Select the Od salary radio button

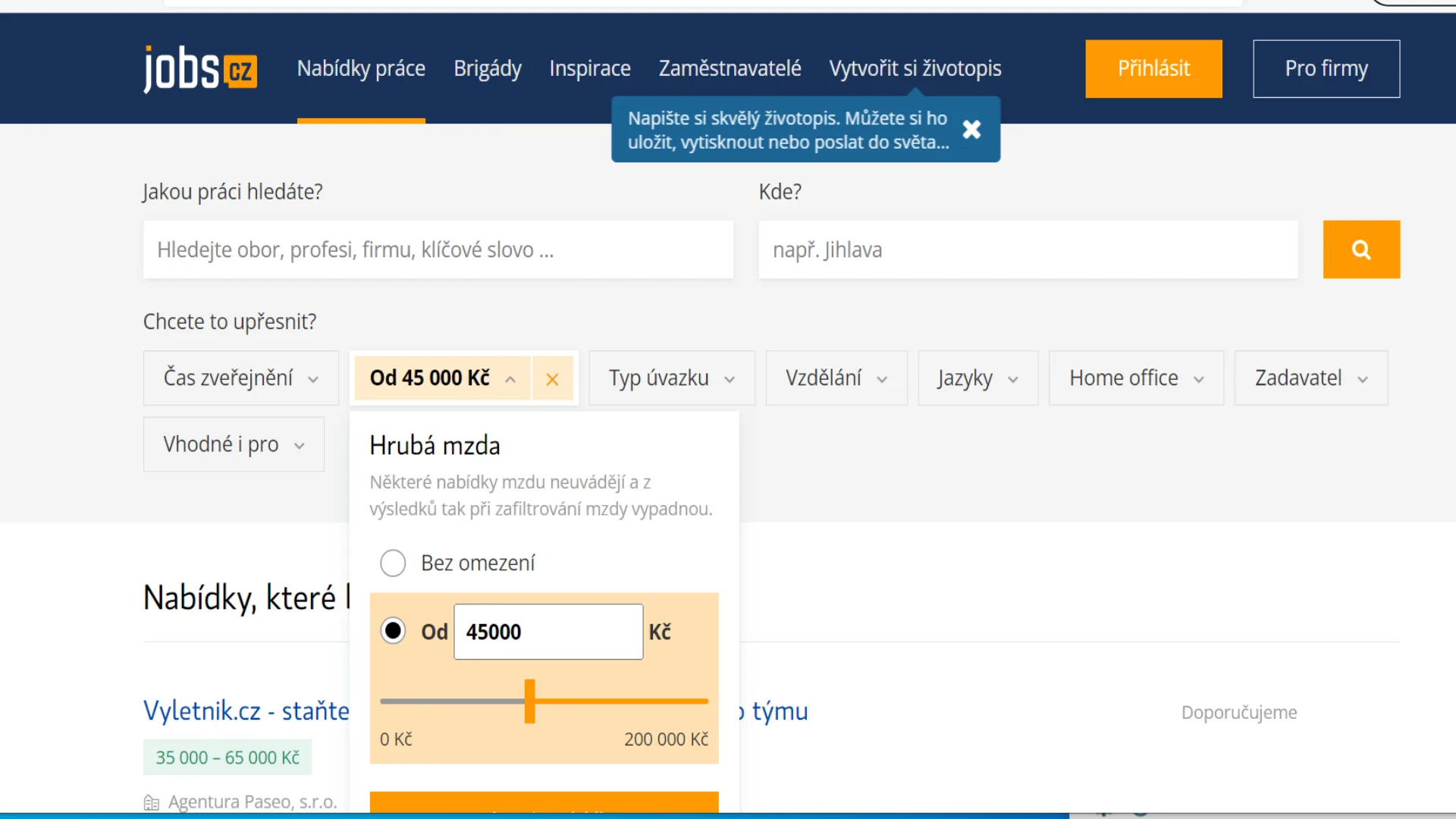pos(393,631)
